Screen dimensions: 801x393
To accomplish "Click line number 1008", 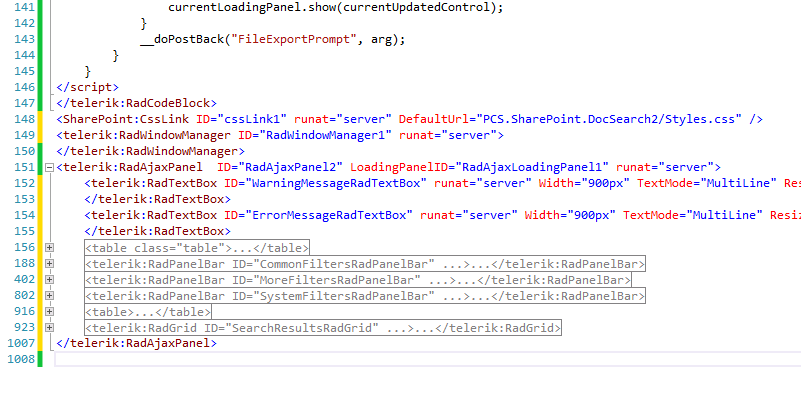I will pos(21,359).
